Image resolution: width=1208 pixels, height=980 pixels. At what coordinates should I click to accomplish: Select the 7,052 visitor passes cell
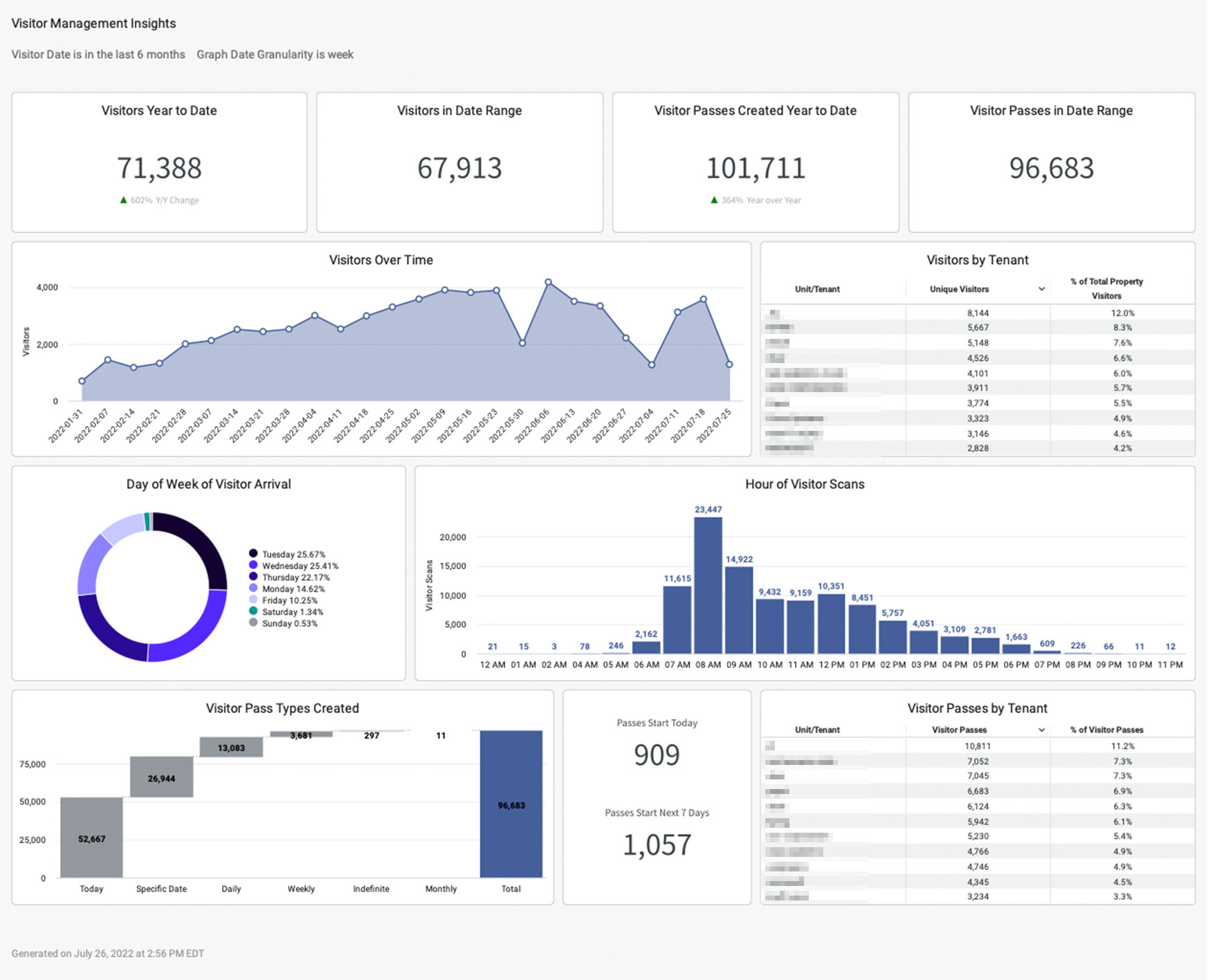click(978, 761)
